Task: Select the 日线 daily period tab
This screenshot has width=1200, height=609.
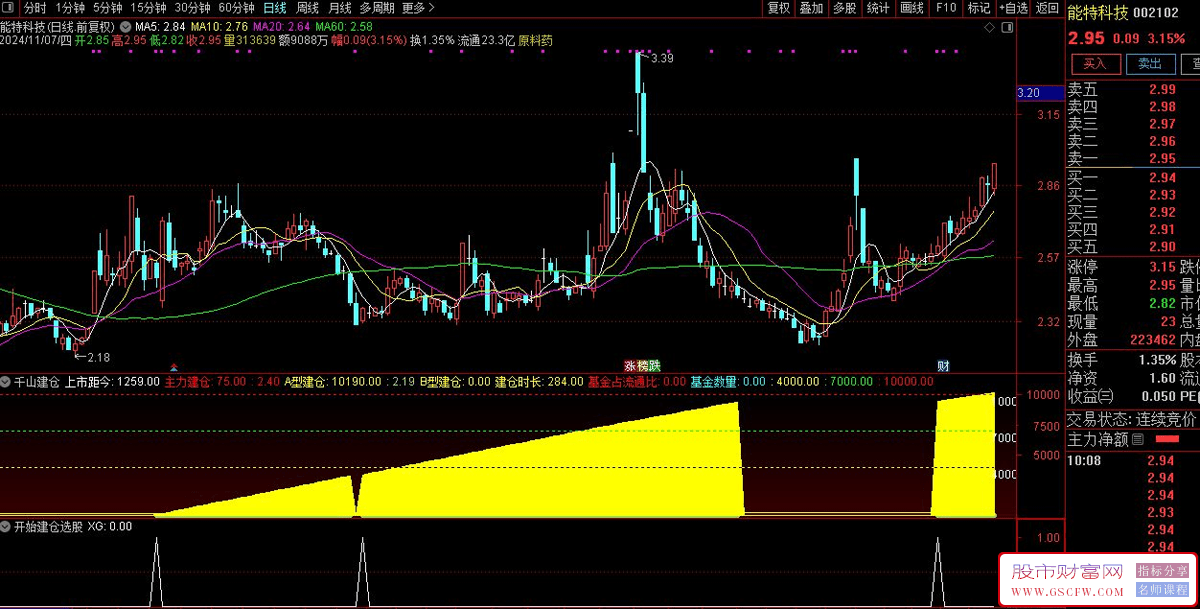Action: [x=275, y=8]
